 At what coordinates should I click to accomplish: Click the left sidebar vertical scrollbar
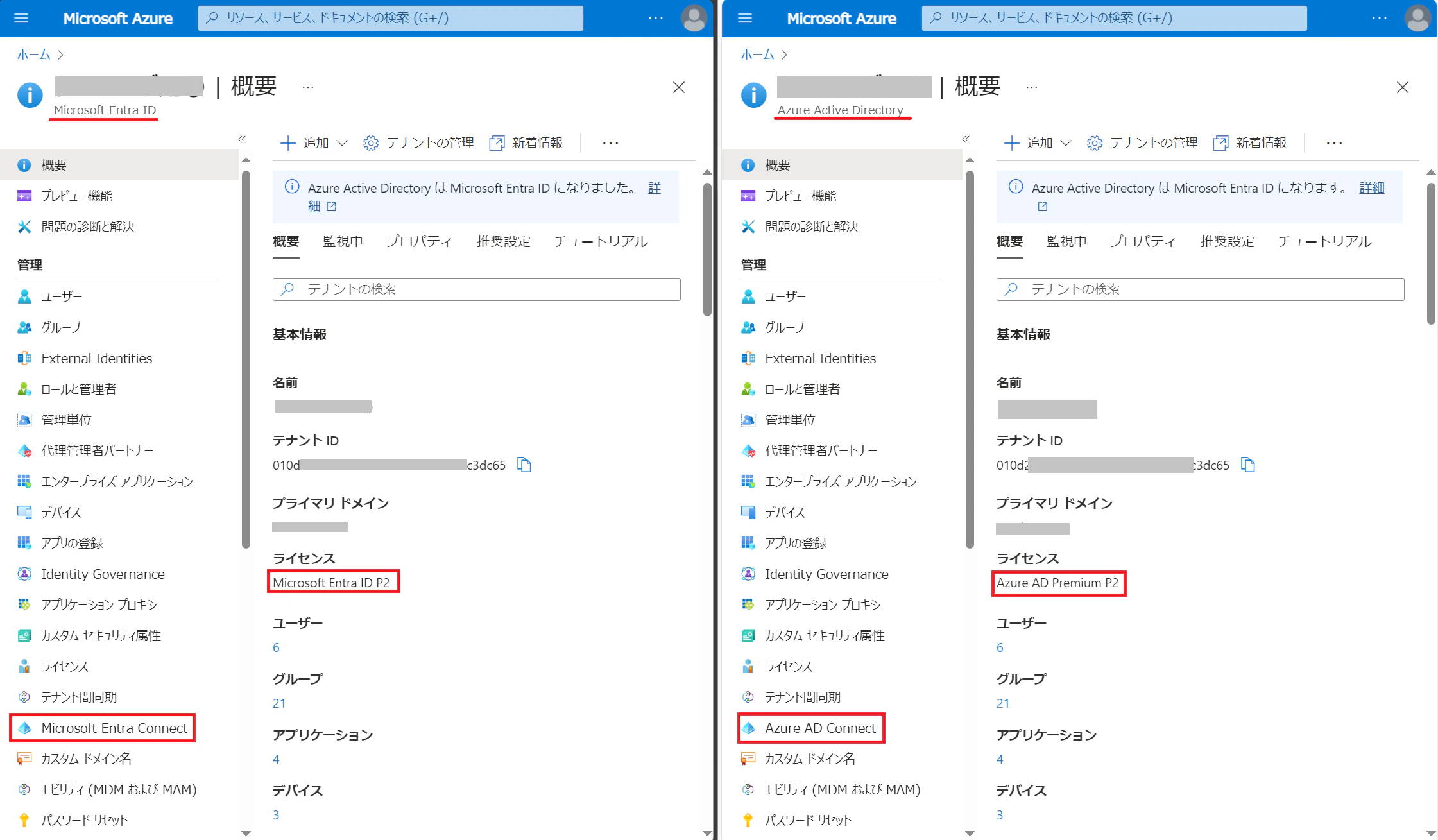[x=246, y=359]
